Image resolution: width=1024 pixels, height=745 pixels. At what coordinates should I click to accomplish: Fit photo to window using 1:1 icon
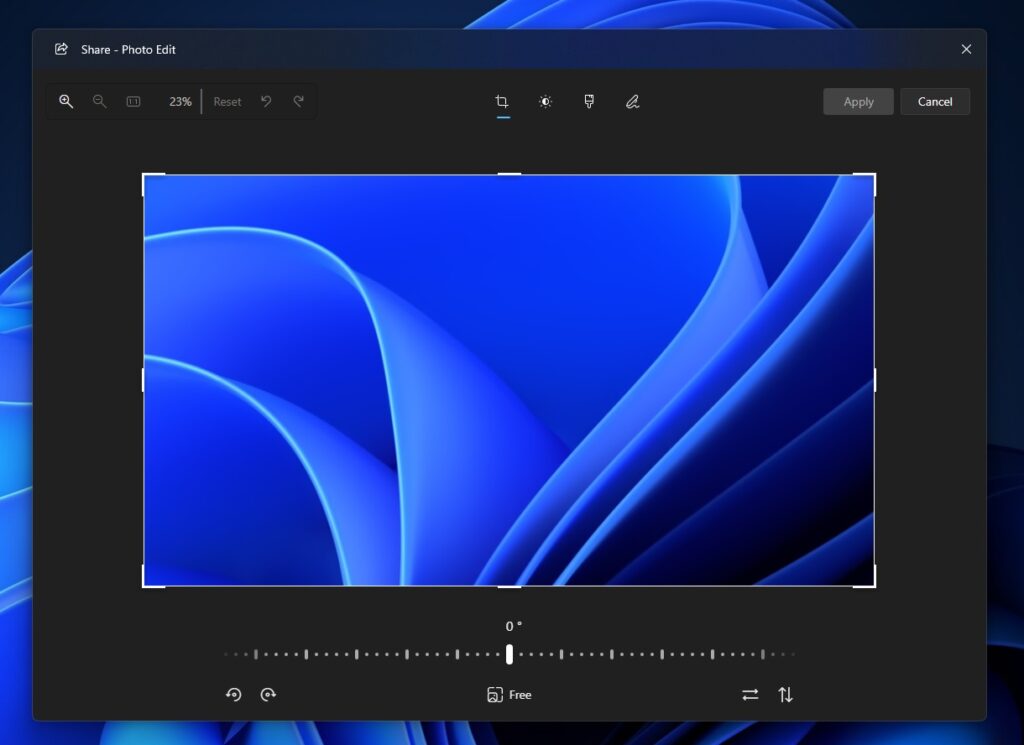(133, 101)
